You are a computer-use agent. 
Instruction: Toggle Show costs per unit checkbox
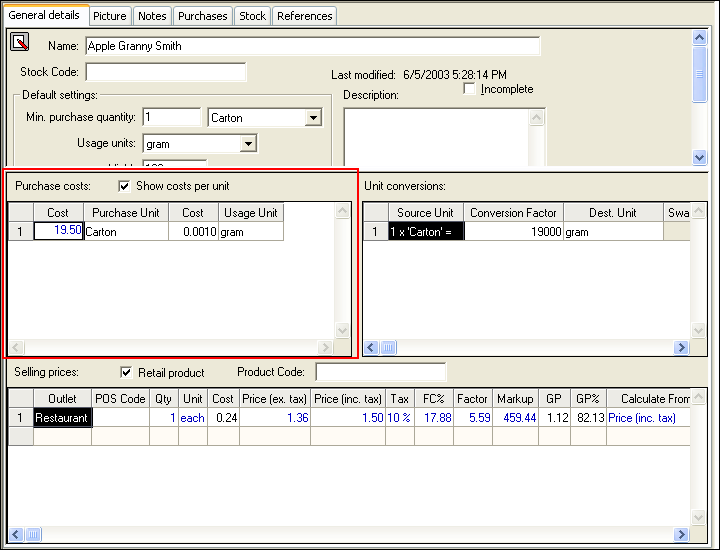[124, 186]
